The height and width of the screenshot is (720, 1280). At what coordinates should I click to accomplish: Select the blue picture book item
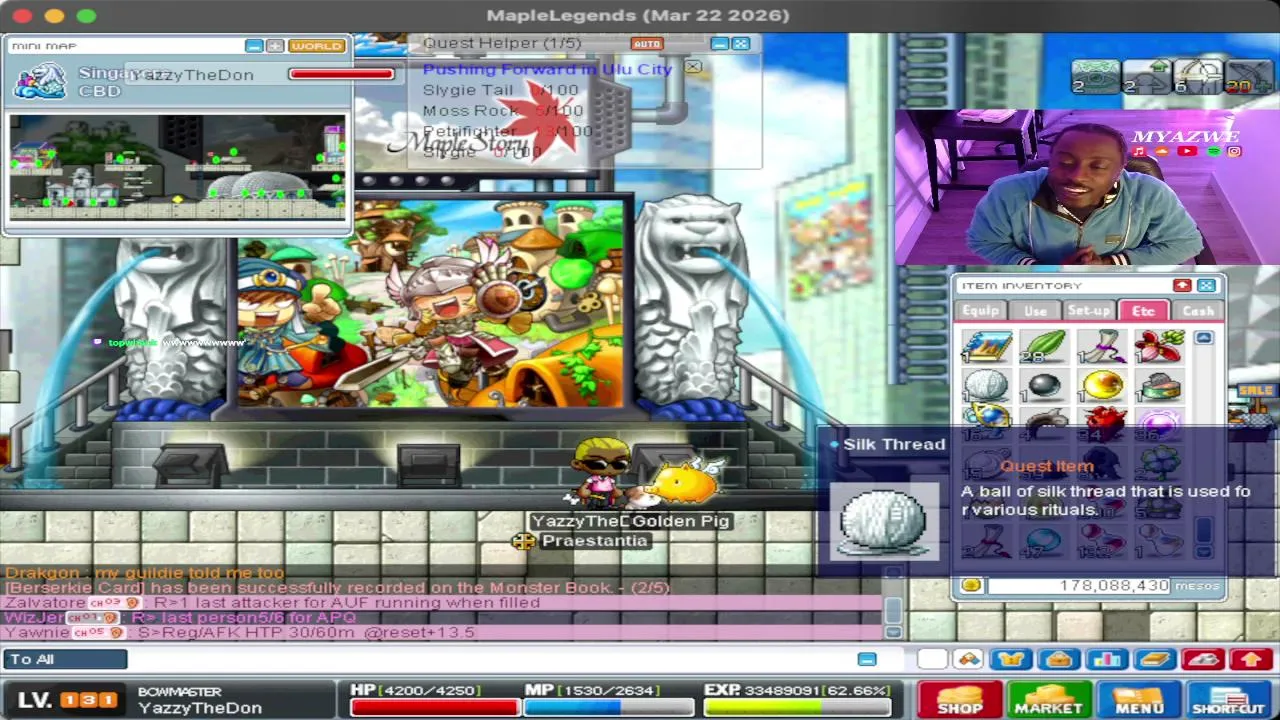tap(987, 347)
